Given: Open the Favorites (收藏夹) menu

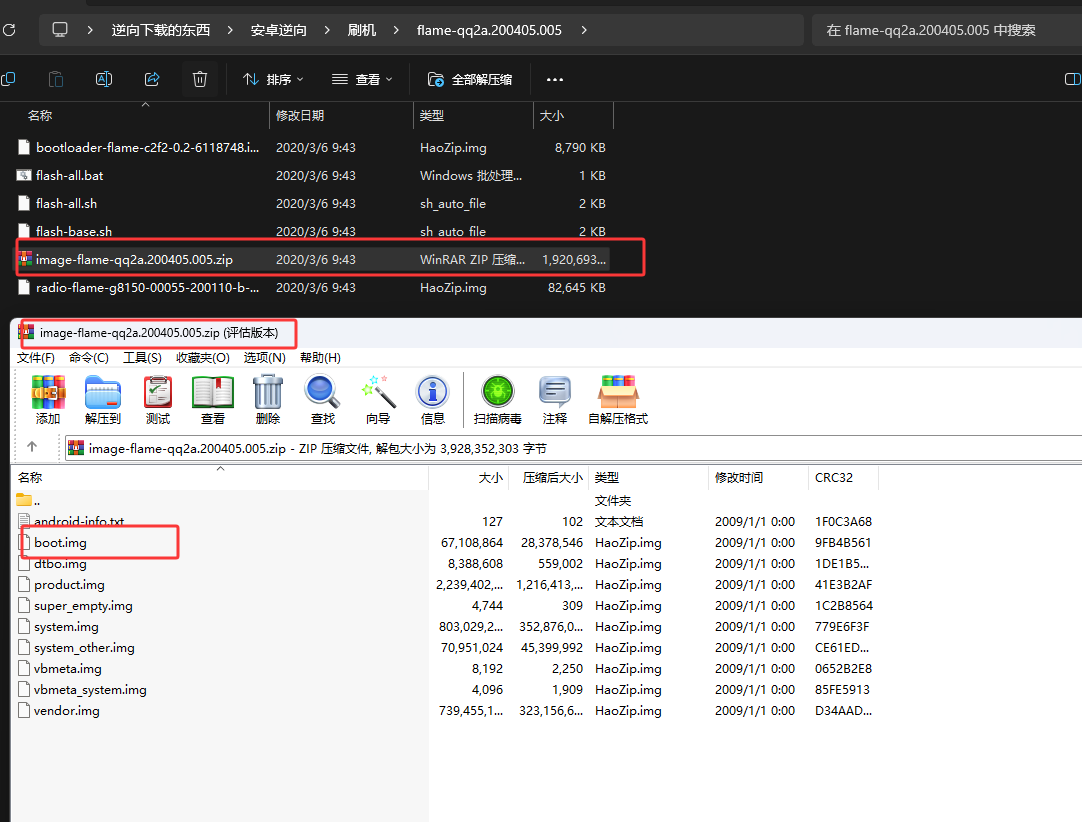Looking at the screenshot, I should click(x=203, y=358).
